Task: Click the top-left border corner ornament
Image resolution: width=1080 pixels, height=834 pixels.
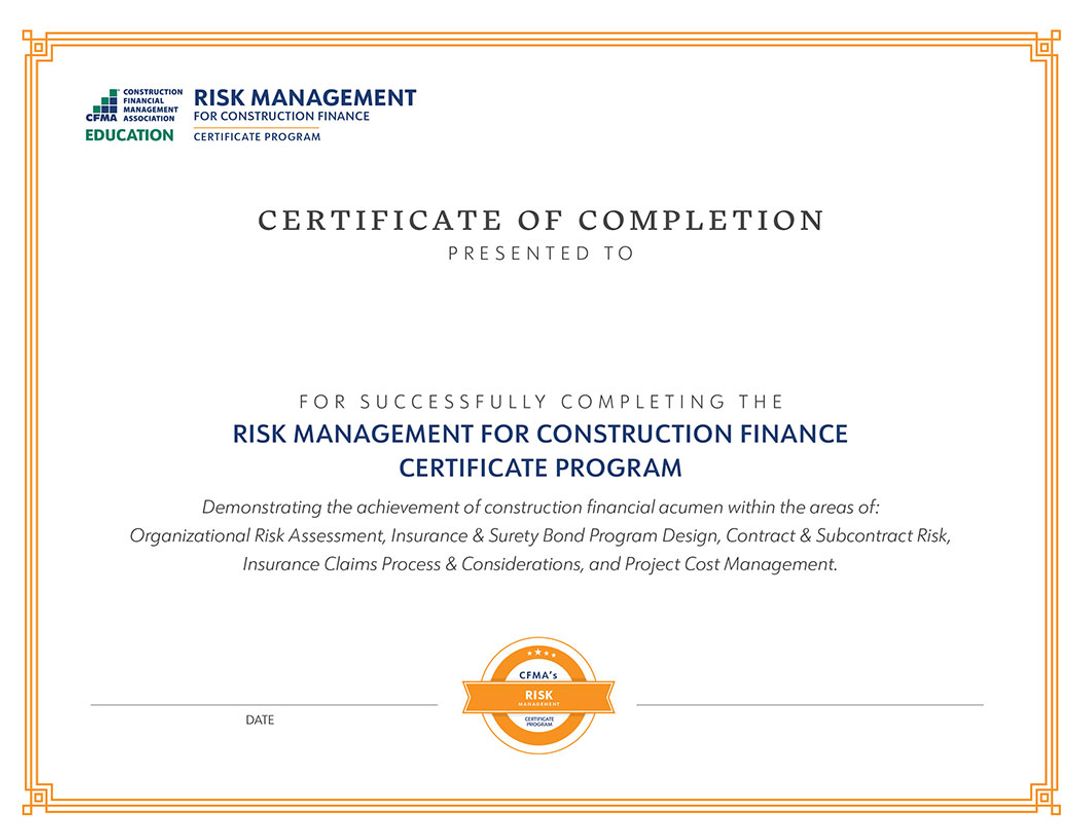Action: click(35, 45)
